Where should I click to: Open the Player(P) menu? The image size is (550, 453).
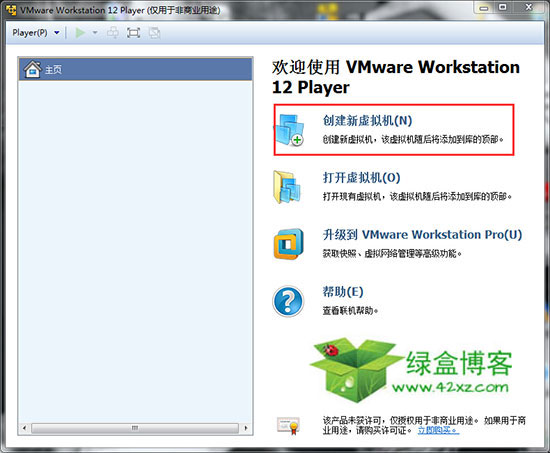[30, 33]
